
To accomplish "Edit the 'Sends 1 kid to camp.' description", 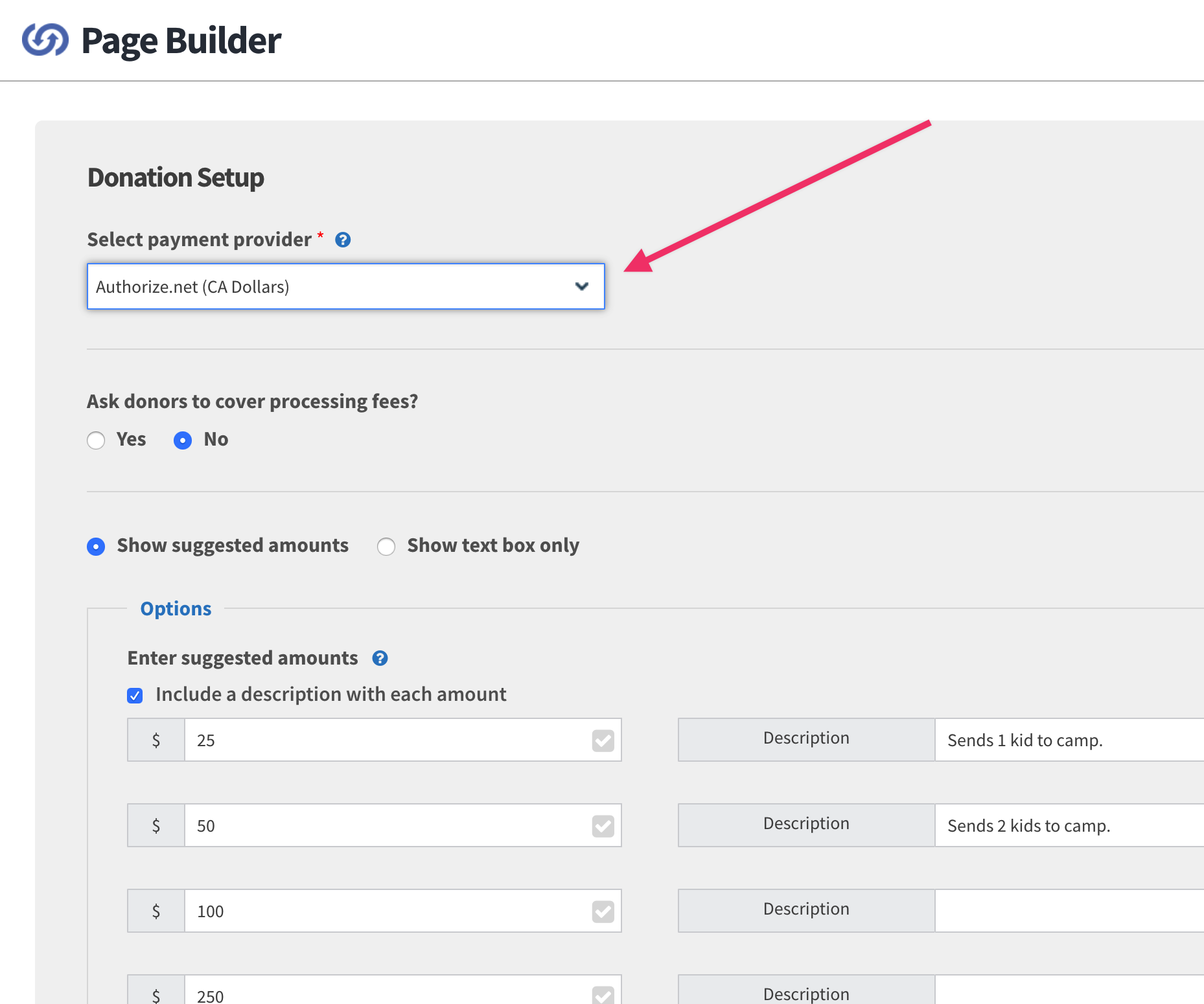I will click(1069, 740).
